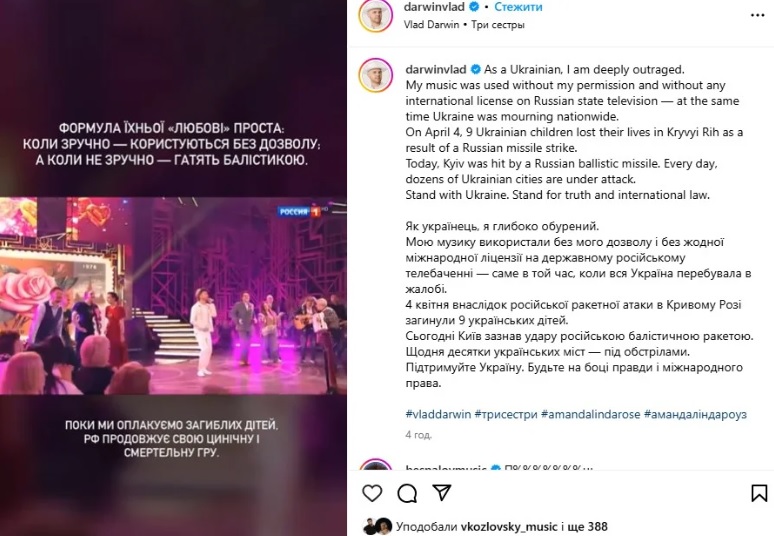Screen dimensions: 774x536
Task: Open three-dot more options menu
Action: [x=757, y=15]
